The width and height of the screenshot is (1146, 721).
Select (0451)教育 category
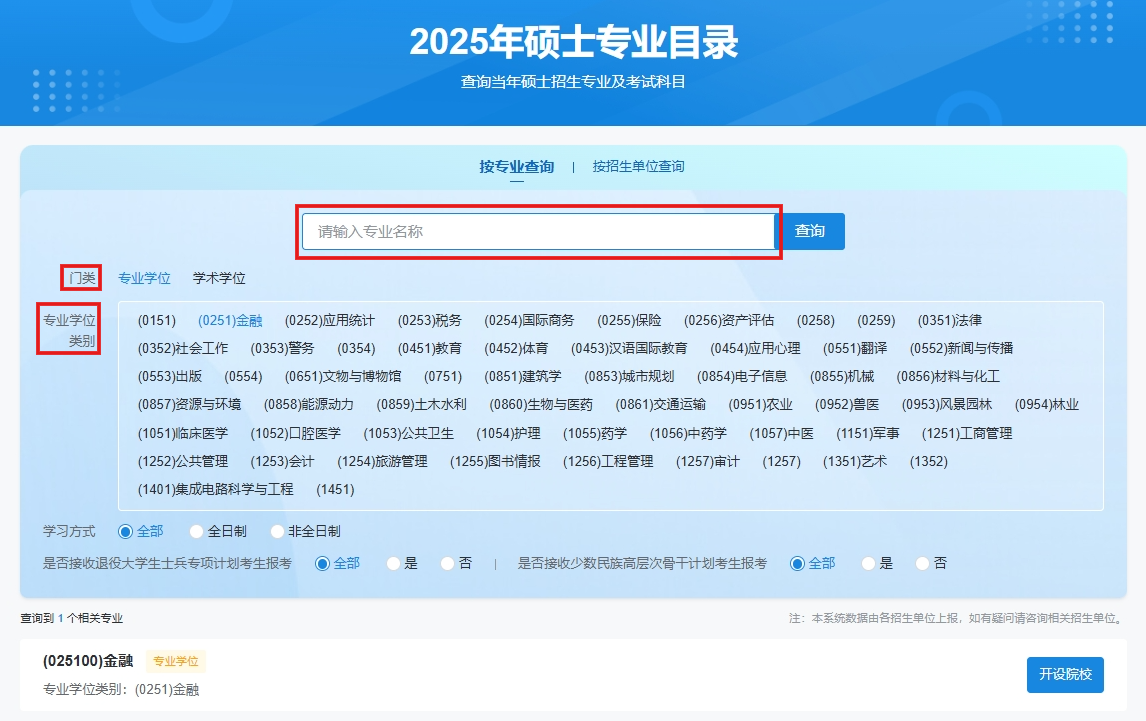point(429,348)
